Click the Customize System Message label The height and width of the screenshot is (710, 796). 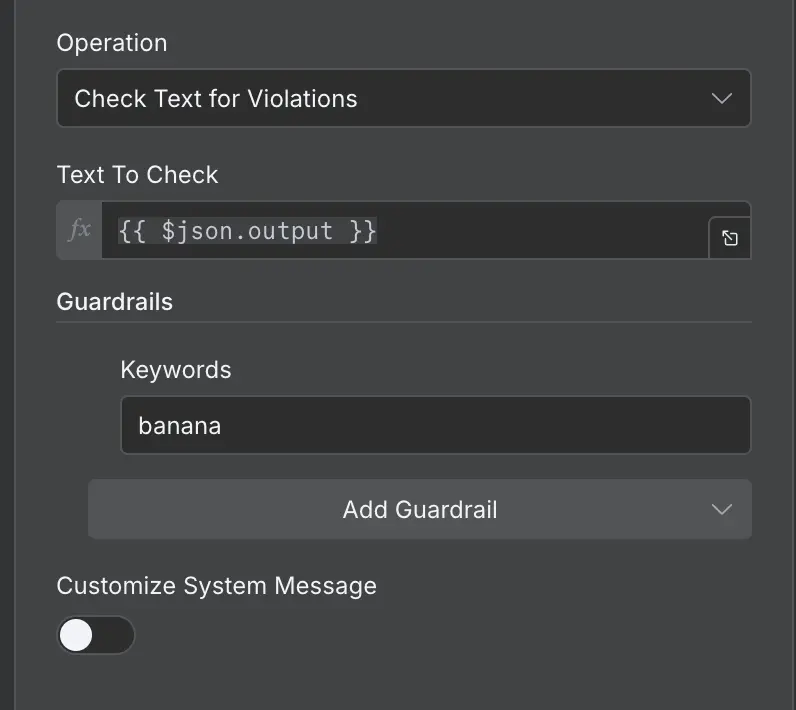pos(216,586)
